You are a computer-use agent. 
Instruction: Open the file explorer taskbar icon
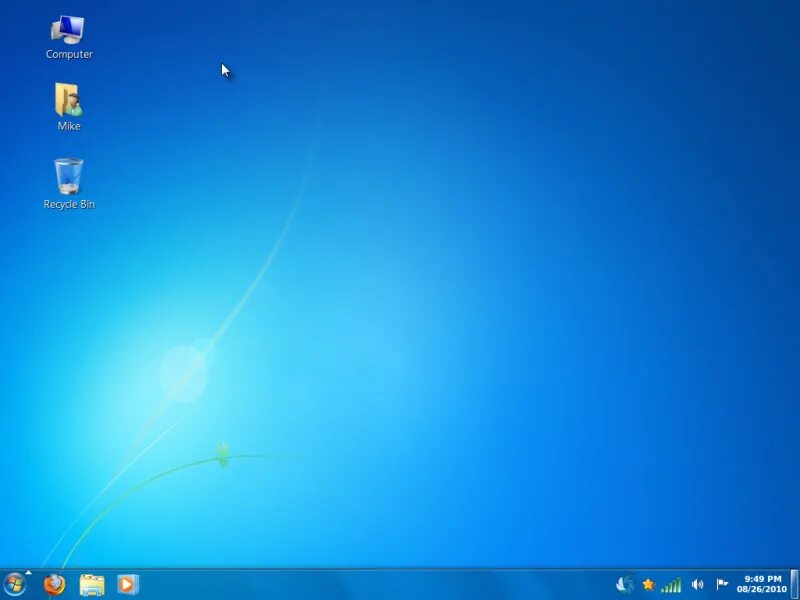[x=92, y=585]
